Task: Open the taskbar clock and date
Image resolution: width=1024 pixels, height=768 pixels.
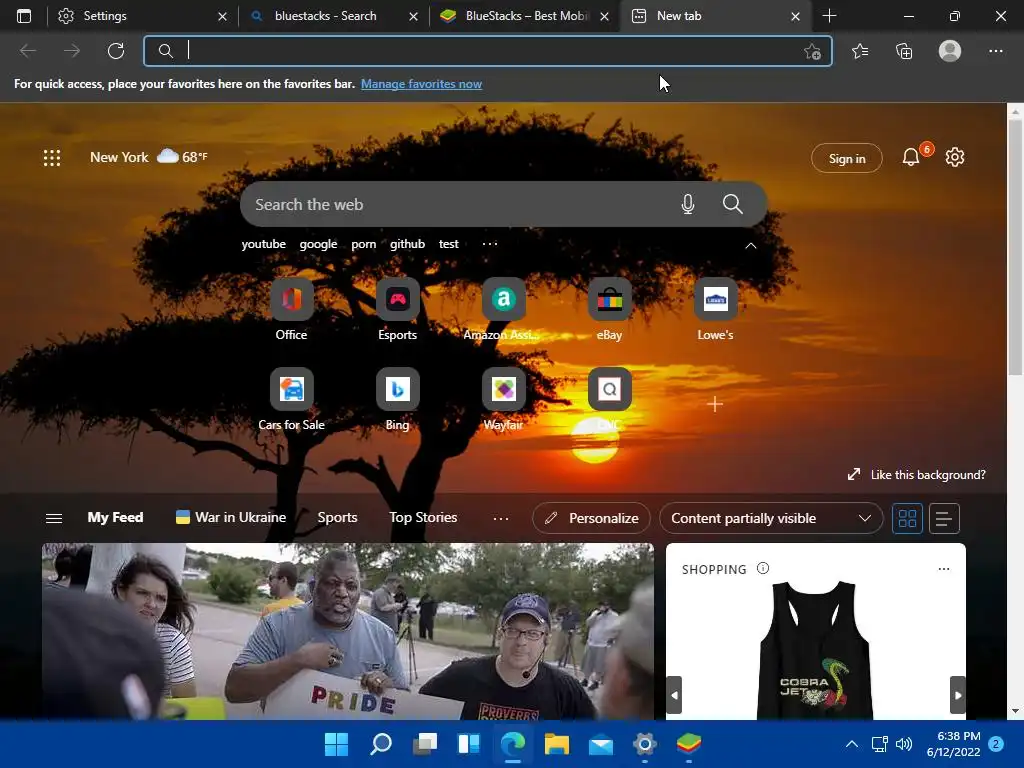Action: (953, 744)
